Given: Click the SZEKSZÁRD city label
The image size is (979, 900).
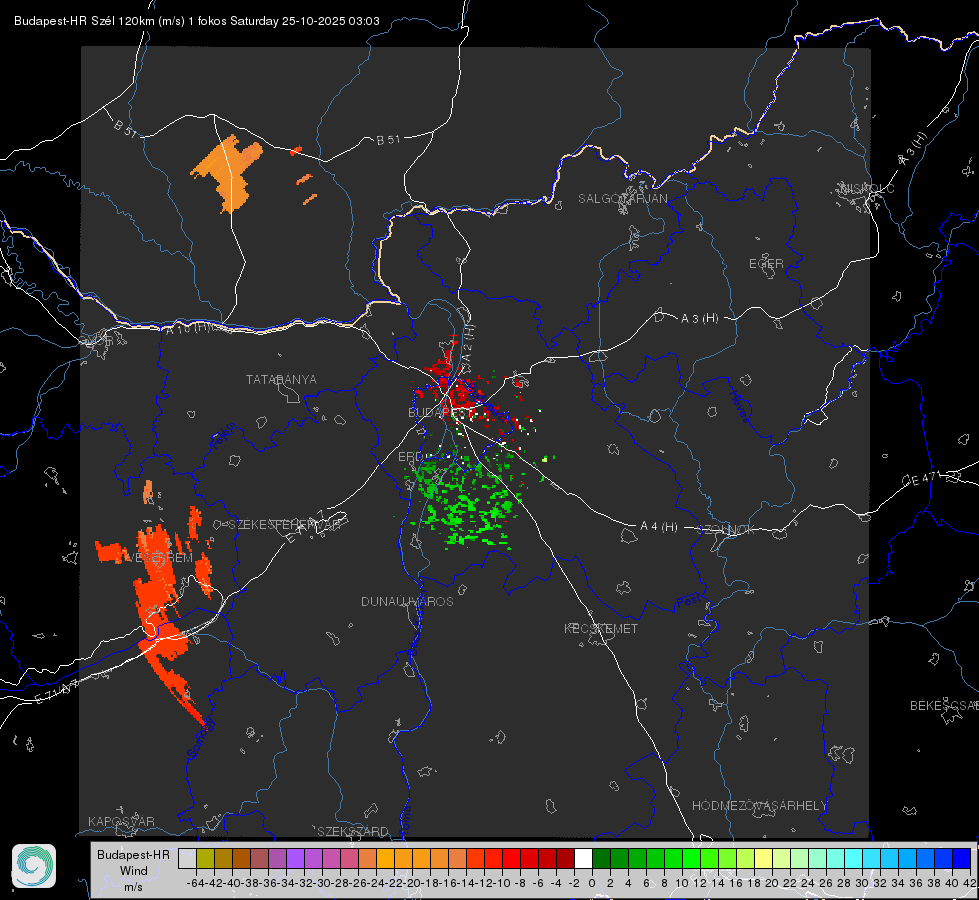Looking at the screenshot, I should tap(353, 831).
